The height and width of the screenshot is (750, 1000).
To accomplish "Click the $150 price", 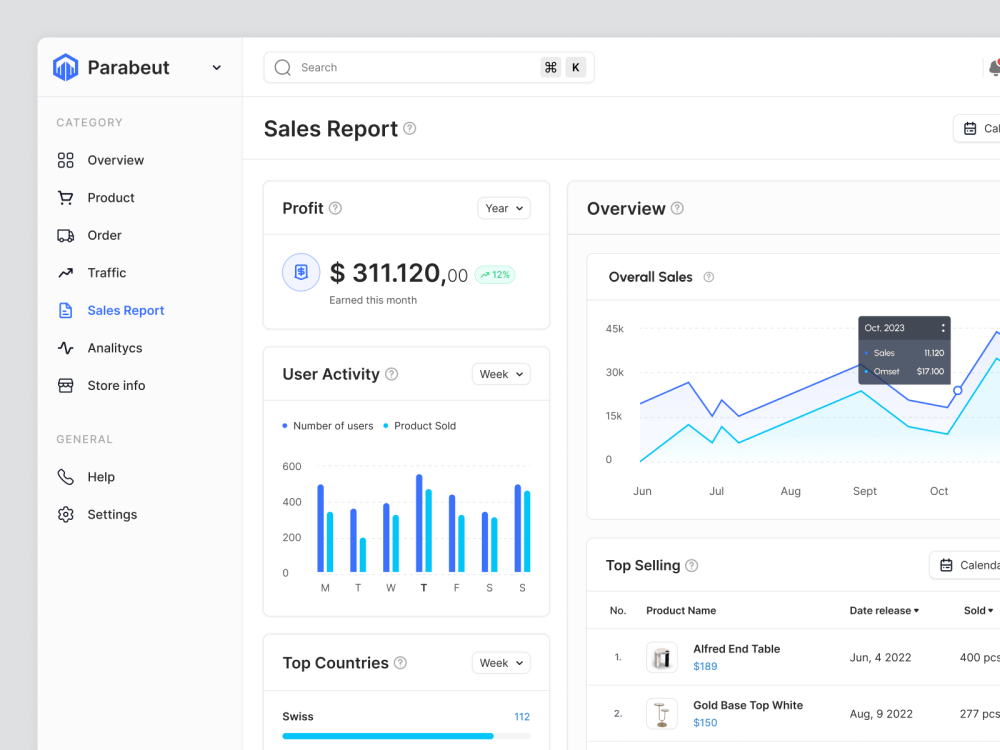I will tap(705, 723).
